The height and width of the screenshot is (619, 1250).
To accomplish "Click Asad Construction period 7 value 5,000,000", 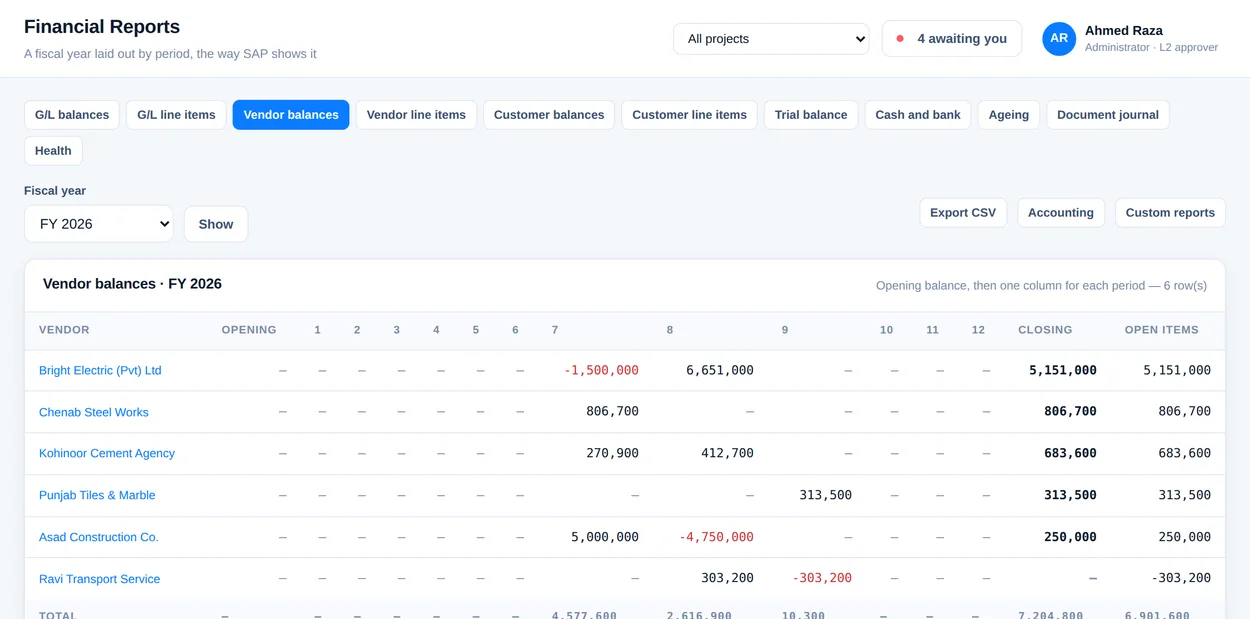I will [605, 537].
